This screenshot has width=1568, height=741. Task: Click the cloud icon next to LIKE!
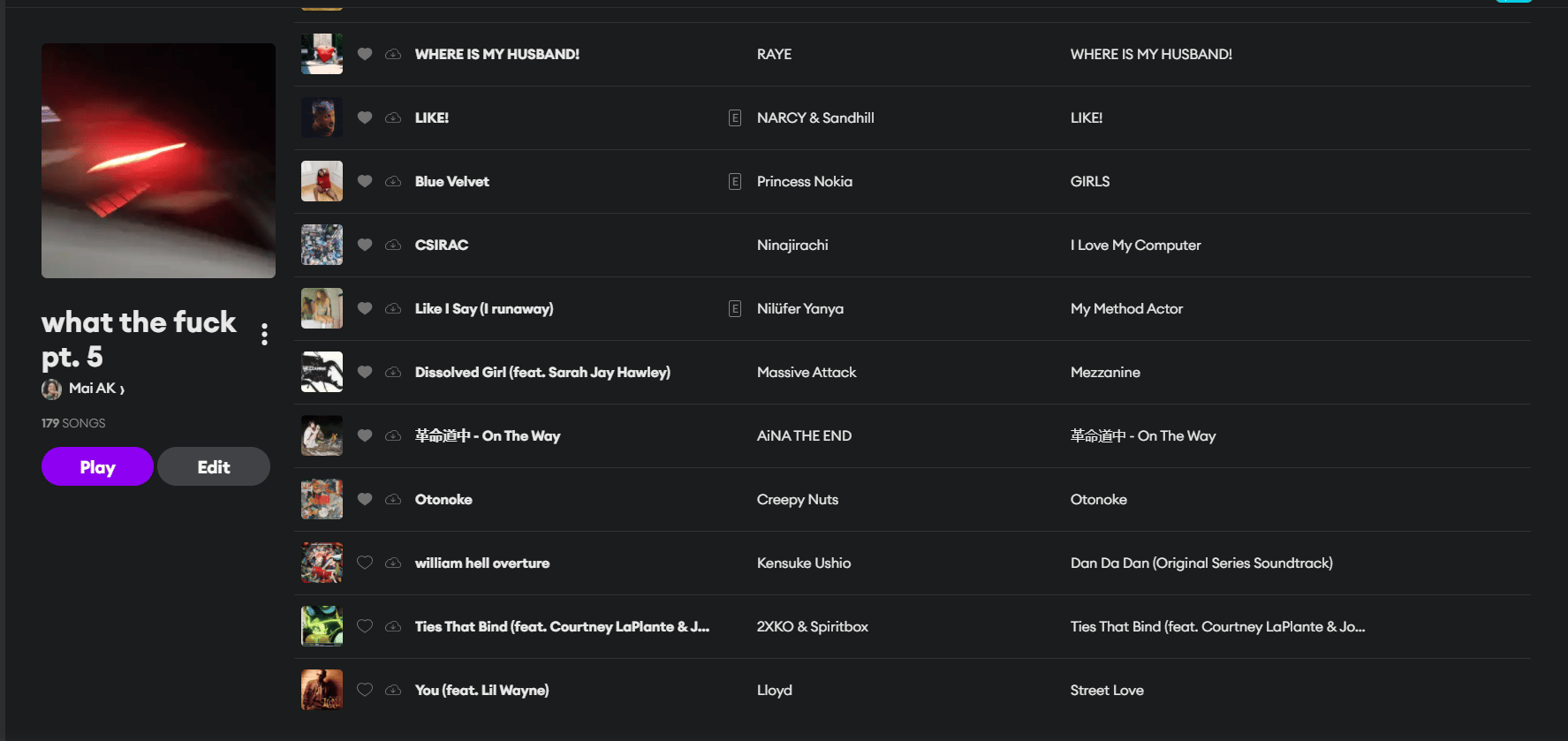(393, 117)
